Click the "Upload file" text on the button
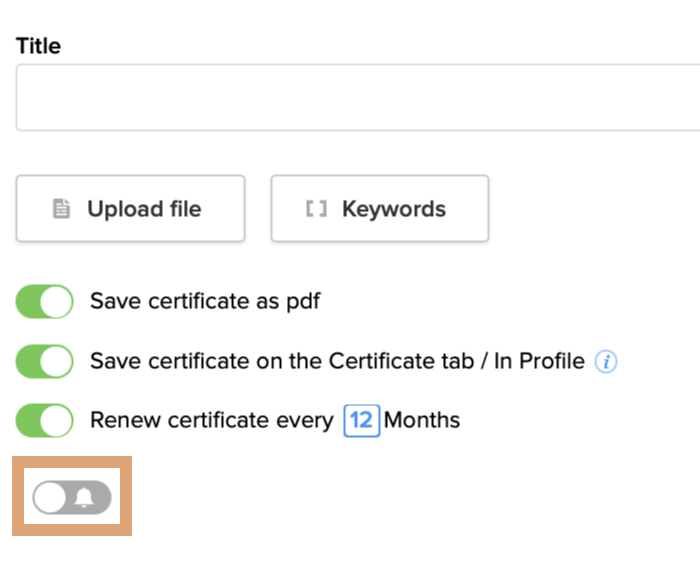Viewport: 700px width, 564px height. click(x=144, y=209)
